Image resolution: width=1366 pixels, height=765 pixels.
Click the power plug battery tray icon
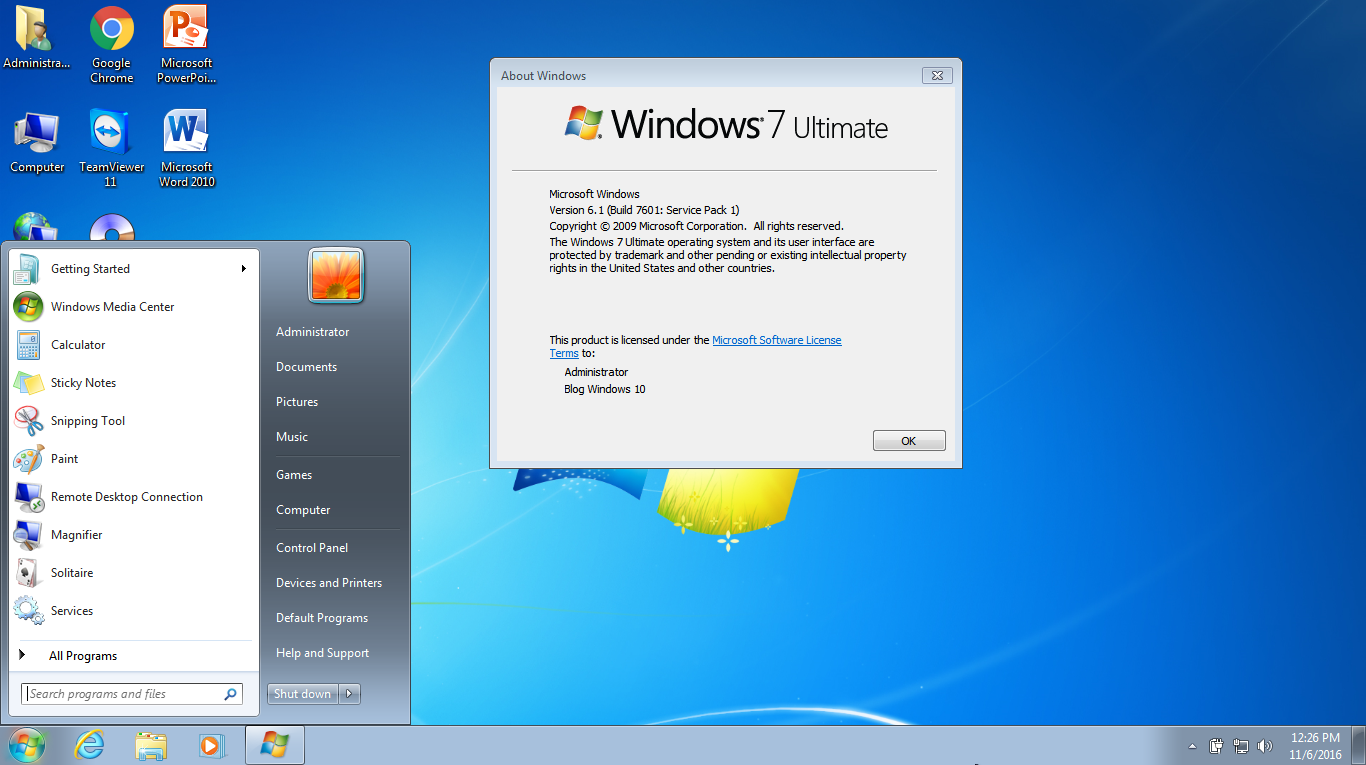coord(1216,746)
